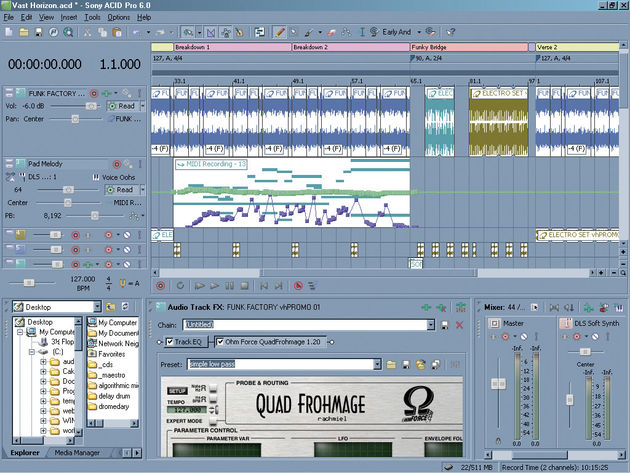The height and width of the screenshot is (473, 630).
Task: Mute the DLS Soft Synth bus
Action: point(595,336)
